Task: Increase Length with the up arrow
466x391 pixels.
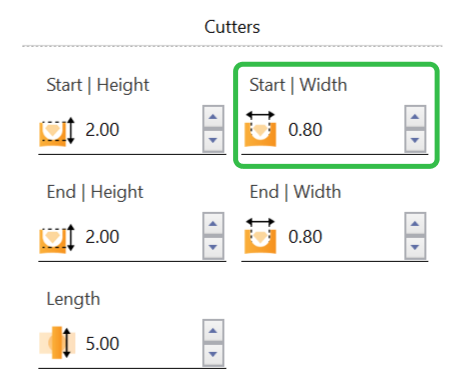Action: [x=213, y=331]
